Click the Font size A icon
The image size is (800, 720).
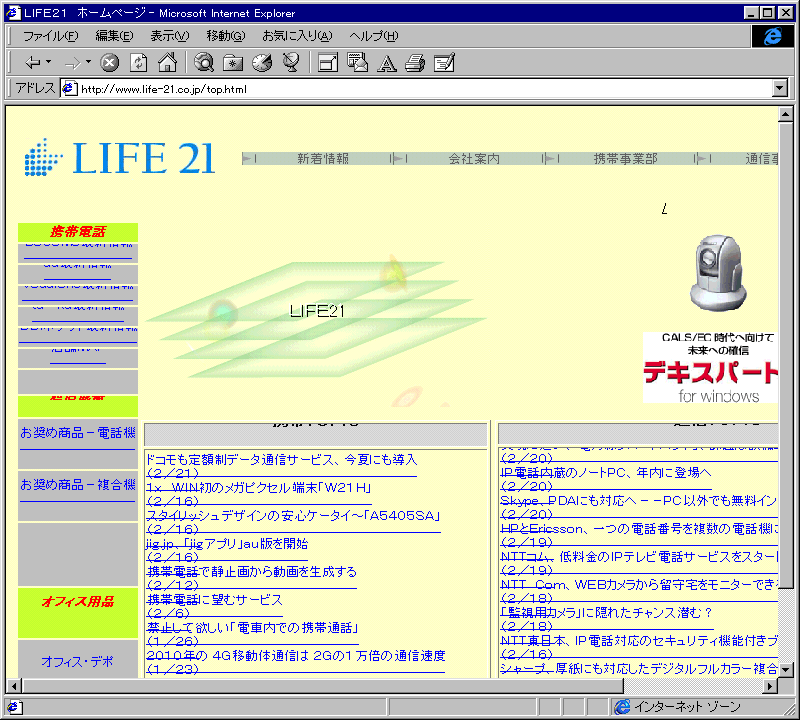386,63
